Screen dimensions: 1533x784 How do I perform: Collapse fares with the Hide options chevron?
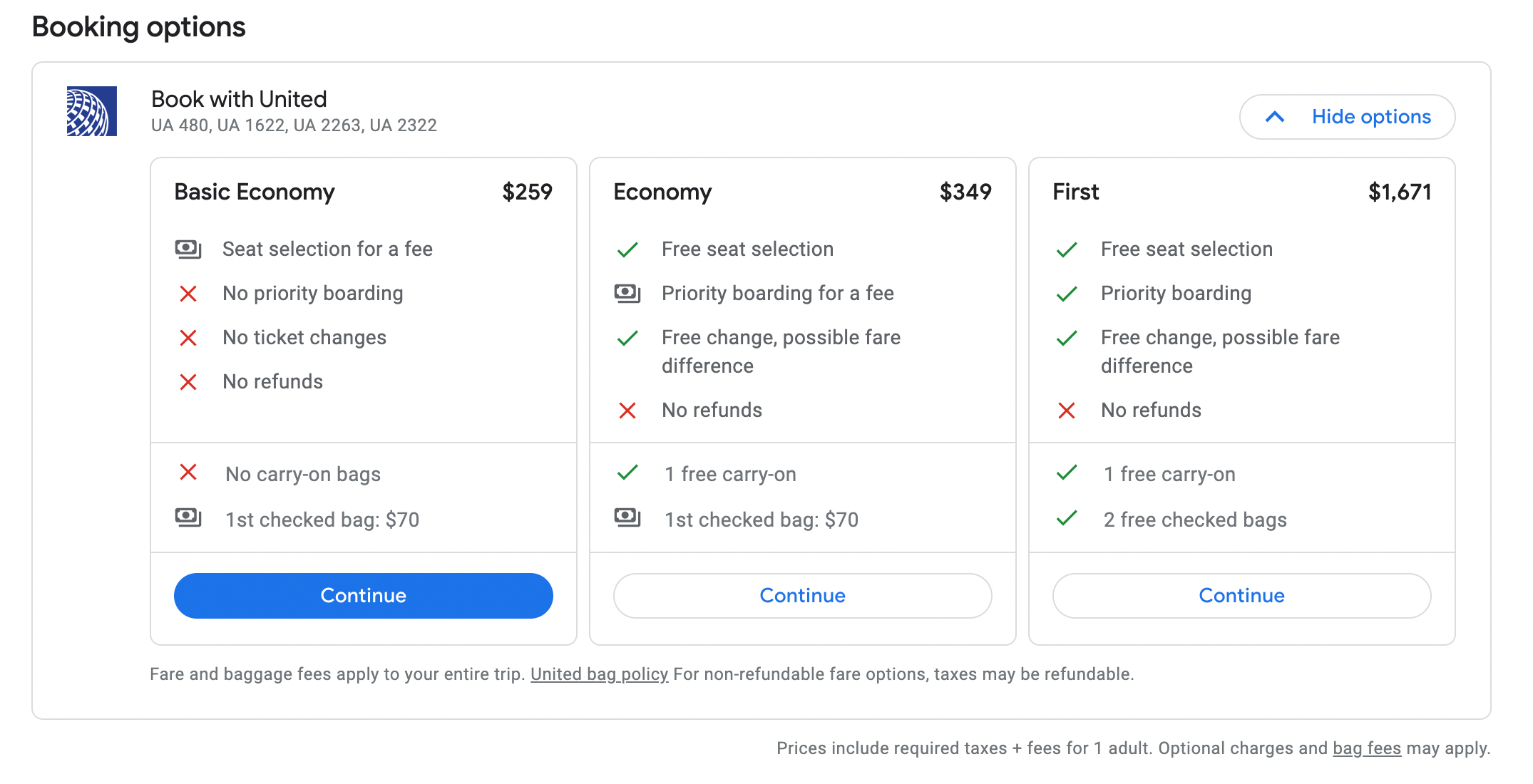[x=1275, y=117]
